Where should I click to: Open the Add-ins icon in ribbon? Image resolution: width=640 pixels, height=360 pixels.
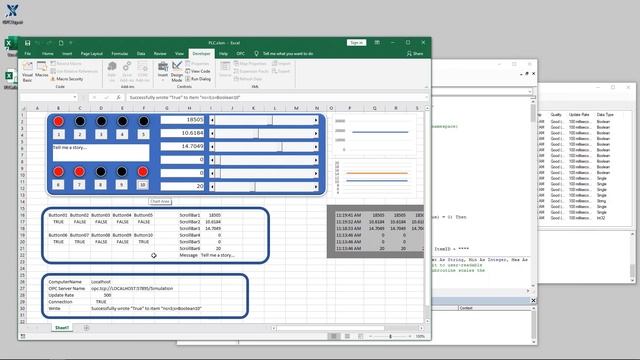(111, 71)
